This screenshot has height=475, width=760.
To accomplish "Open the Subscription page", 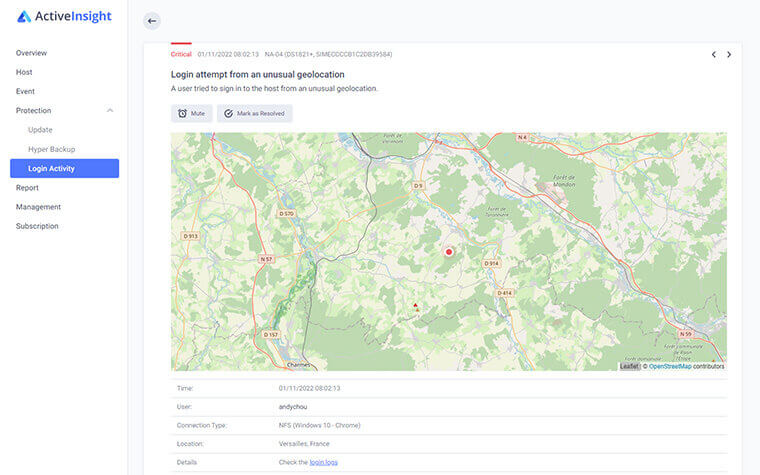I will pos(37,226).
